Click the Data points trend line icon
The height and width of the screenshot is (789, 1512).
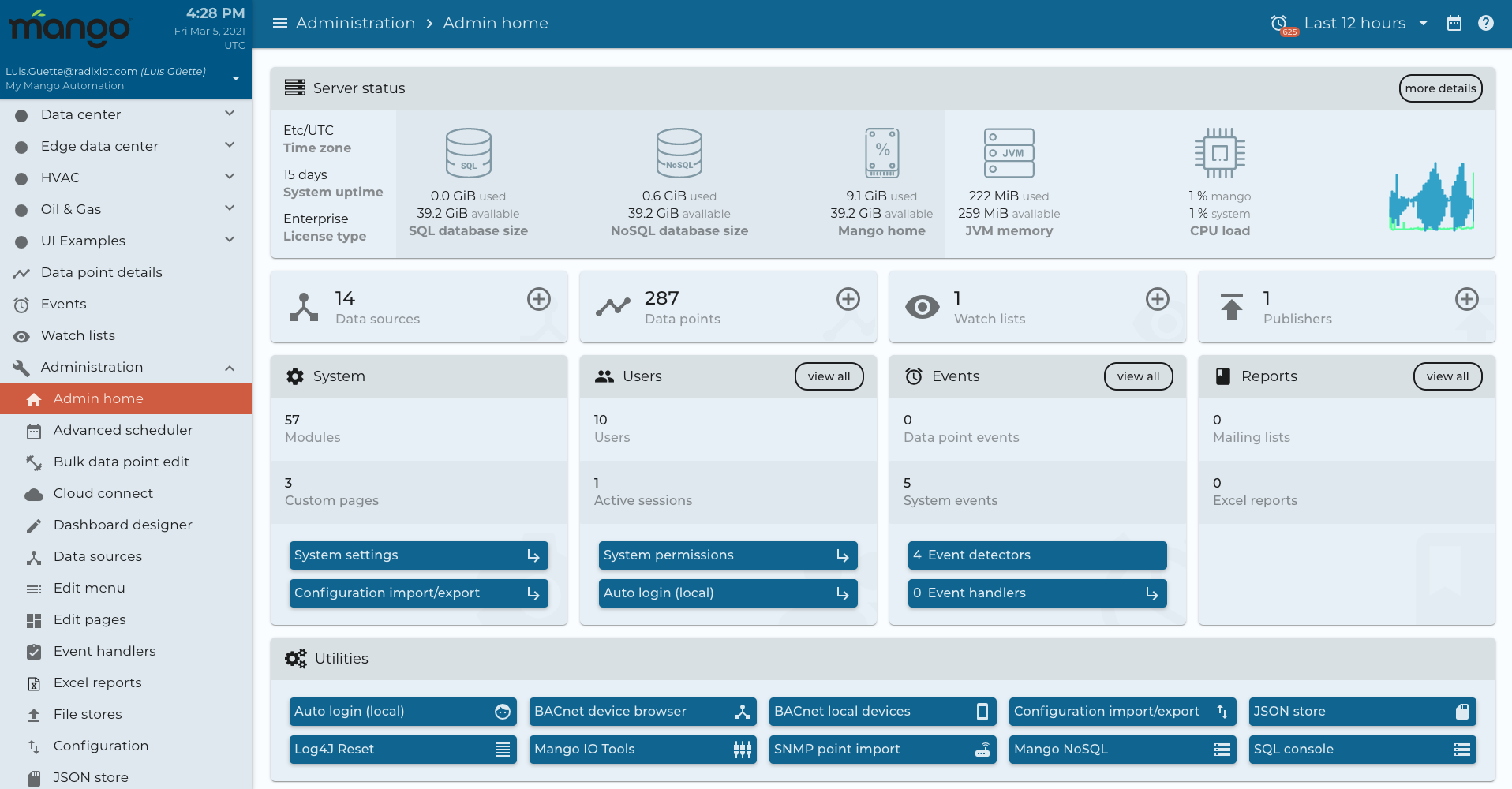(x=613, y=307)
